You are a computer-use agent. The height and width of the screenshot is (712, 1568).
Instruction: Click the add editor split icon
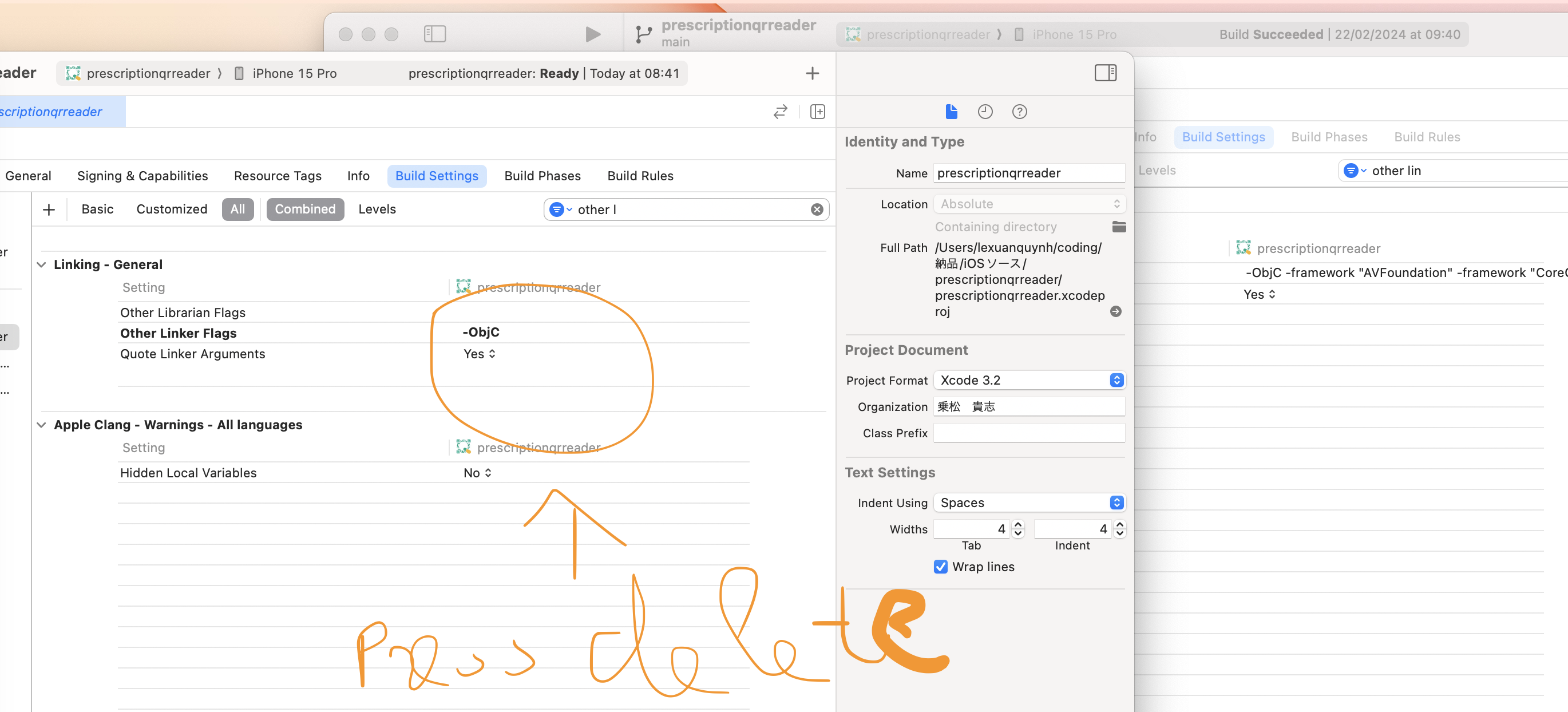[818, 112]
